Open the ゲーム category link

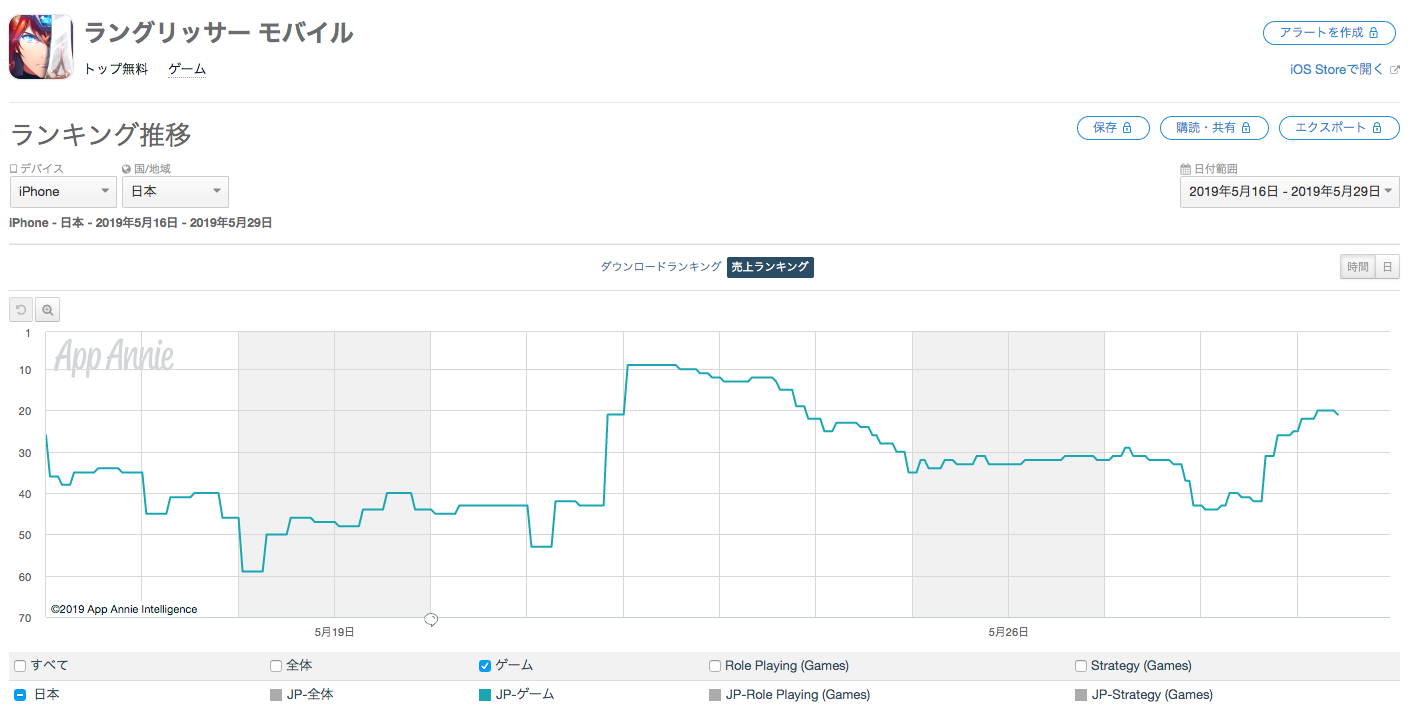pos(187,69)
